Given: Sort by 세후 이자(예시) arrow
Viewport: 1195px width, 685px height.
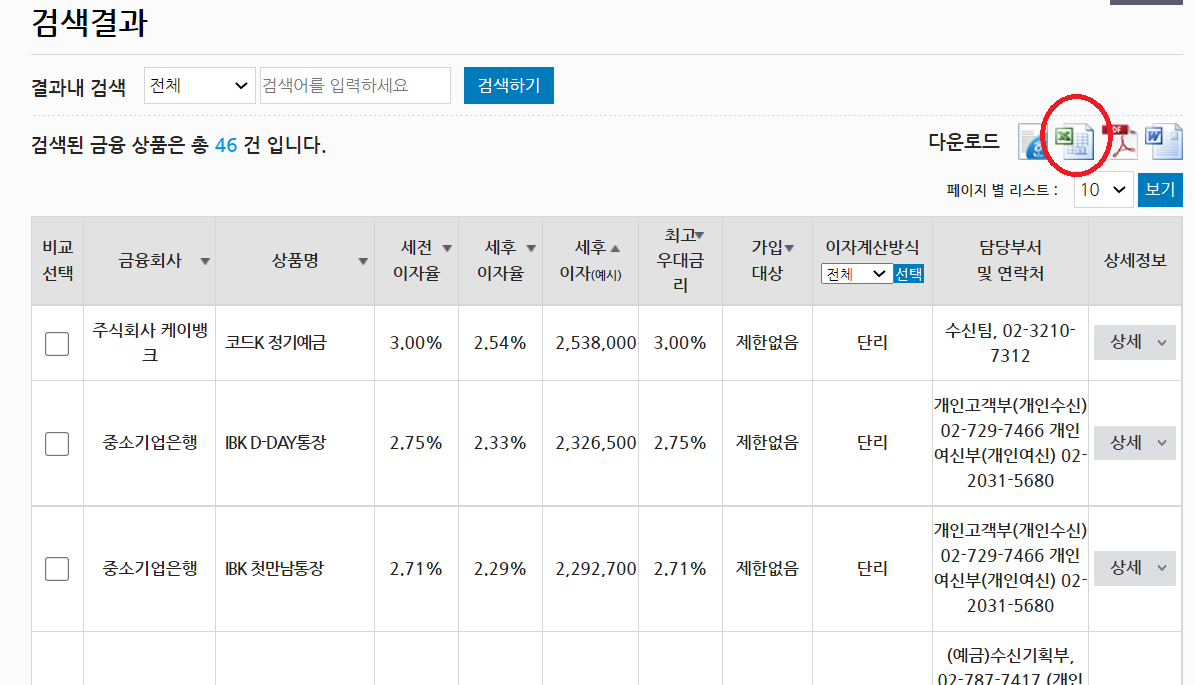Looking at the screenshot, I should coord(615,248).
